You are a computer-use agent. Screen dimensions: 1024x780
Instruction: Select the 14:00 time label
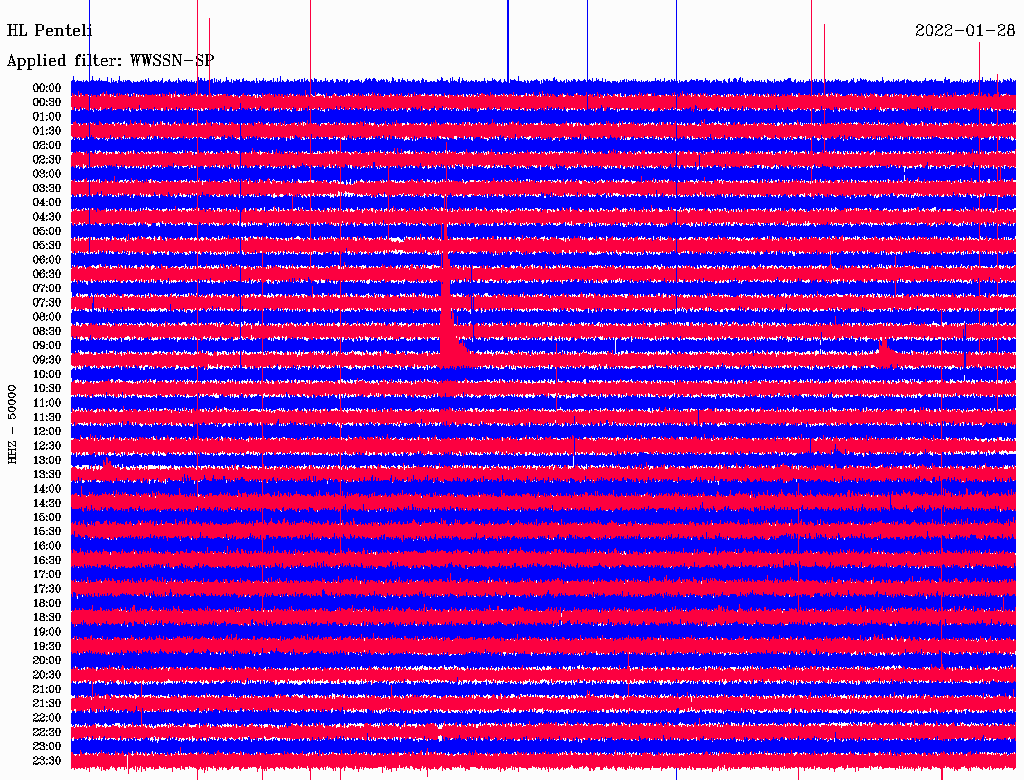47,489
